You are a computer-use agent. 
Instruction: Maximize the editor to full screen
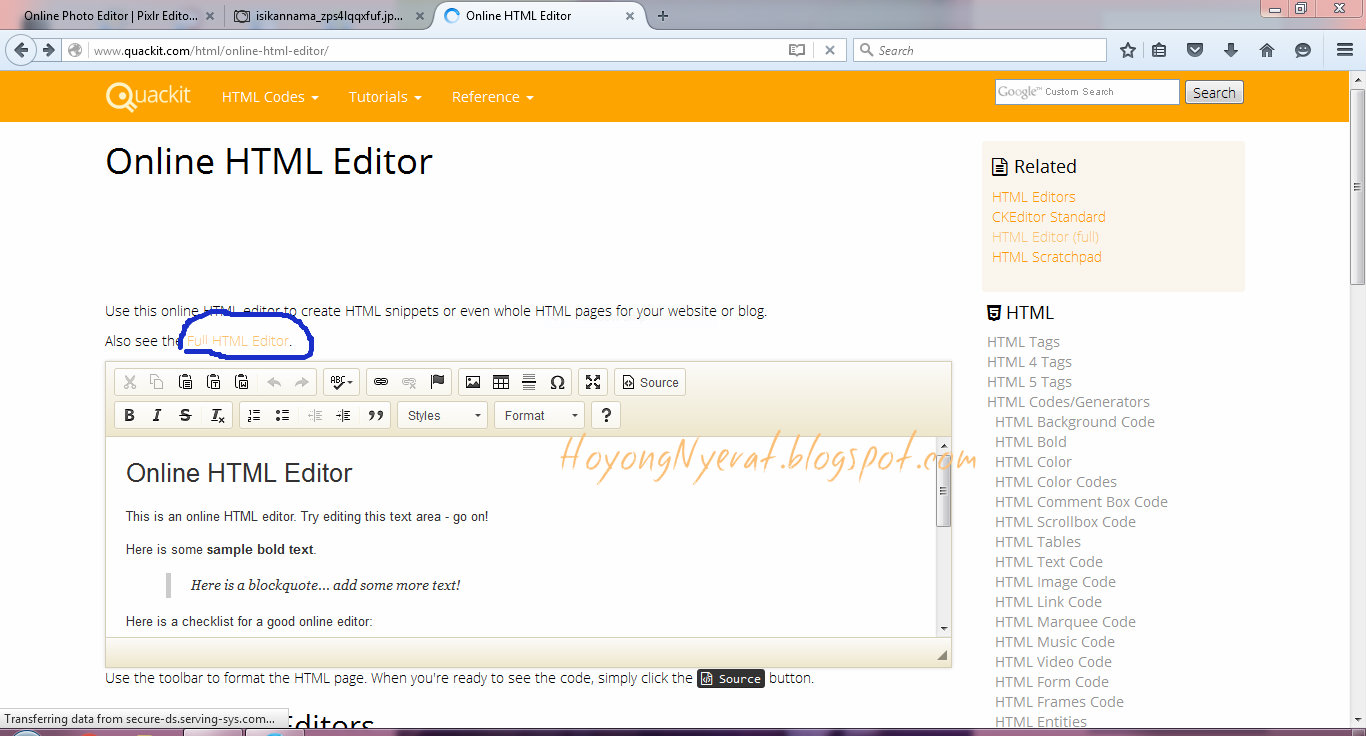point(593,381)
